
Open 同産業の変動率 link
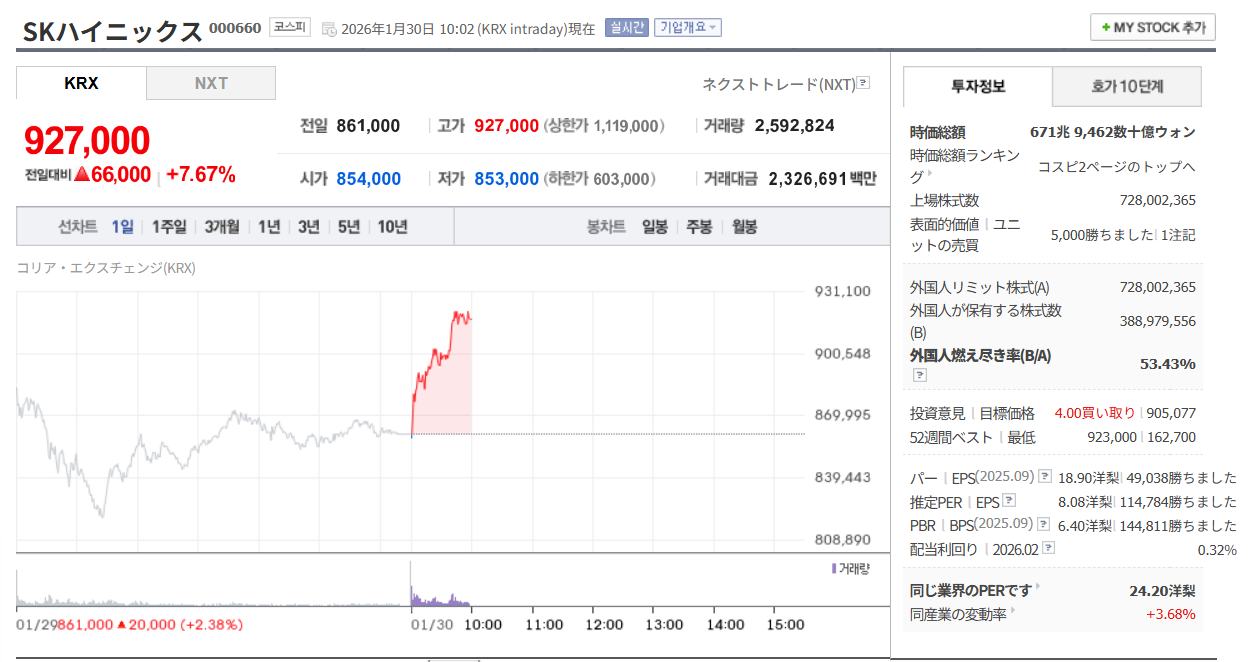click(958, 614)
